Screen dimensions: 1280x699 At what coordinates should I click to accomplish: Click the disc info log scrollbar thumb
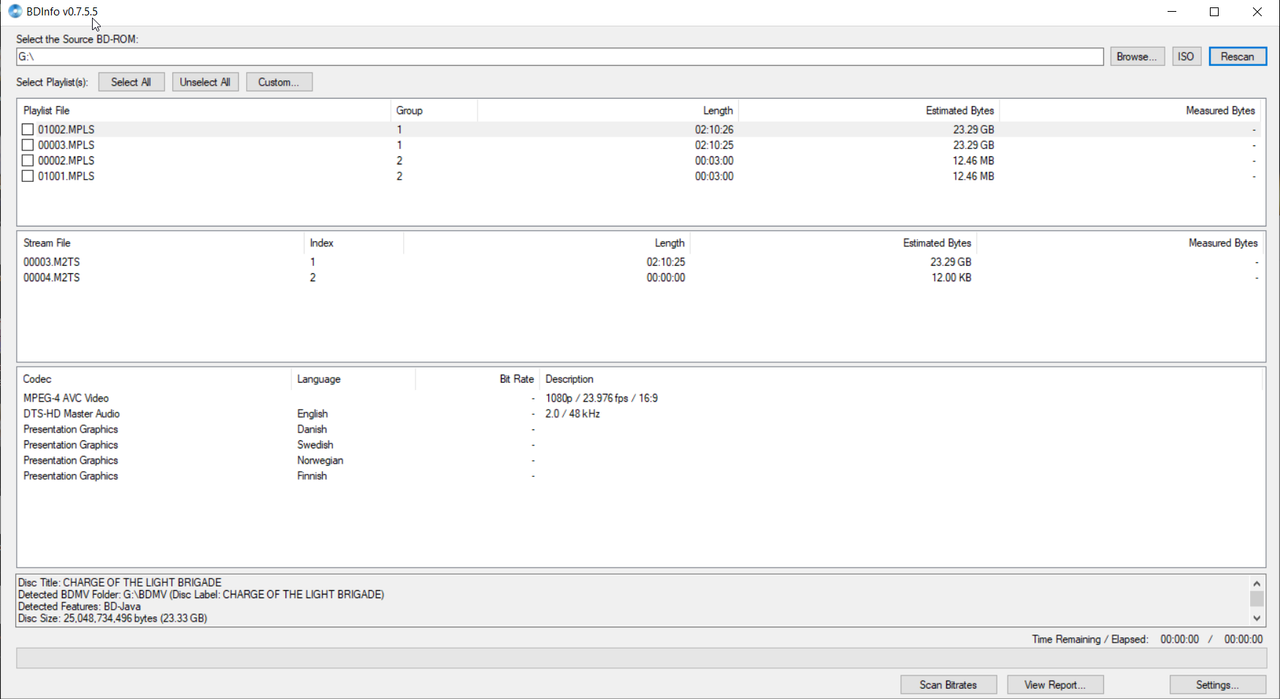1257,599
